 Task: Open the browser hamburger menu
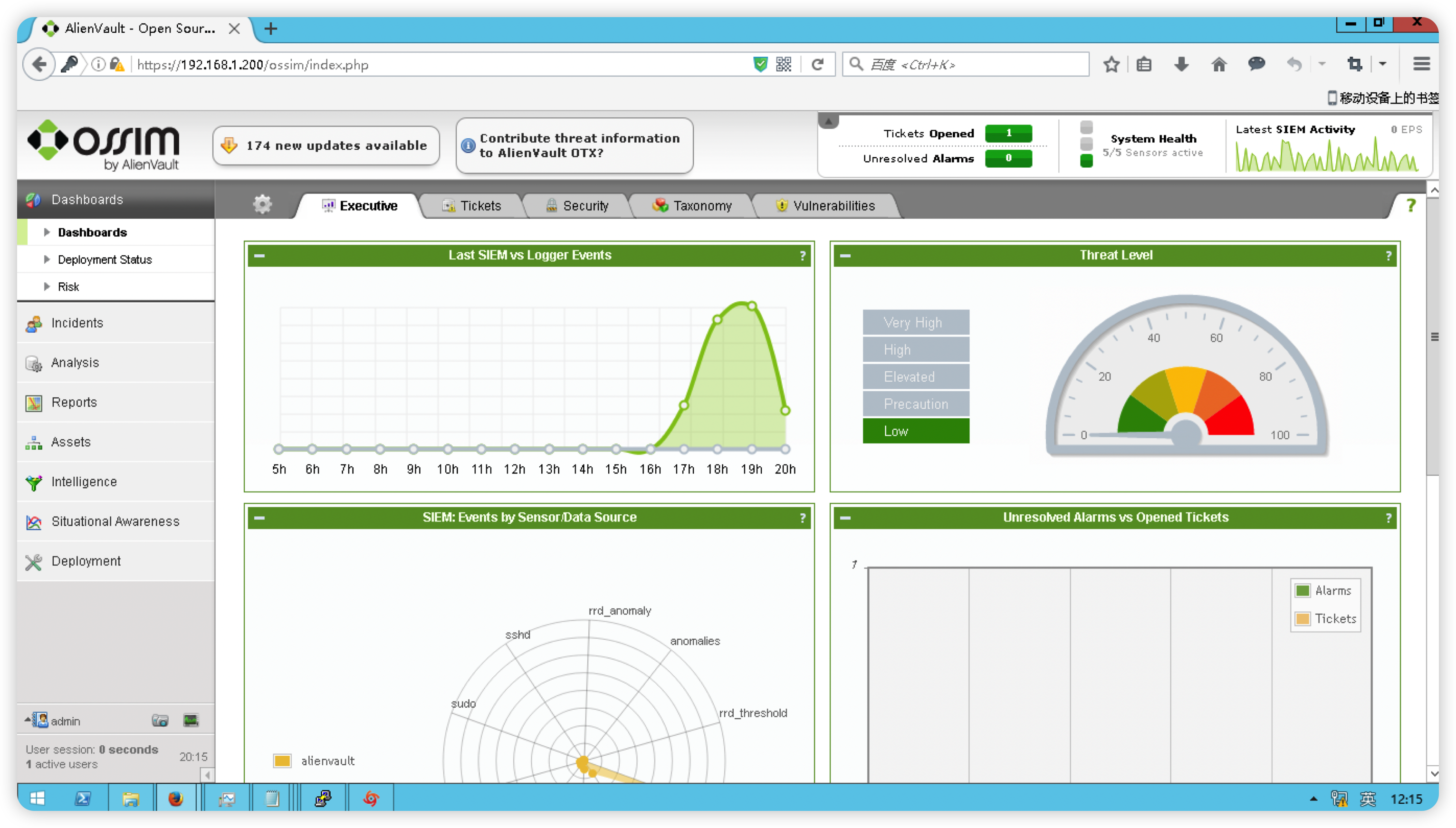coord(1421,64)
